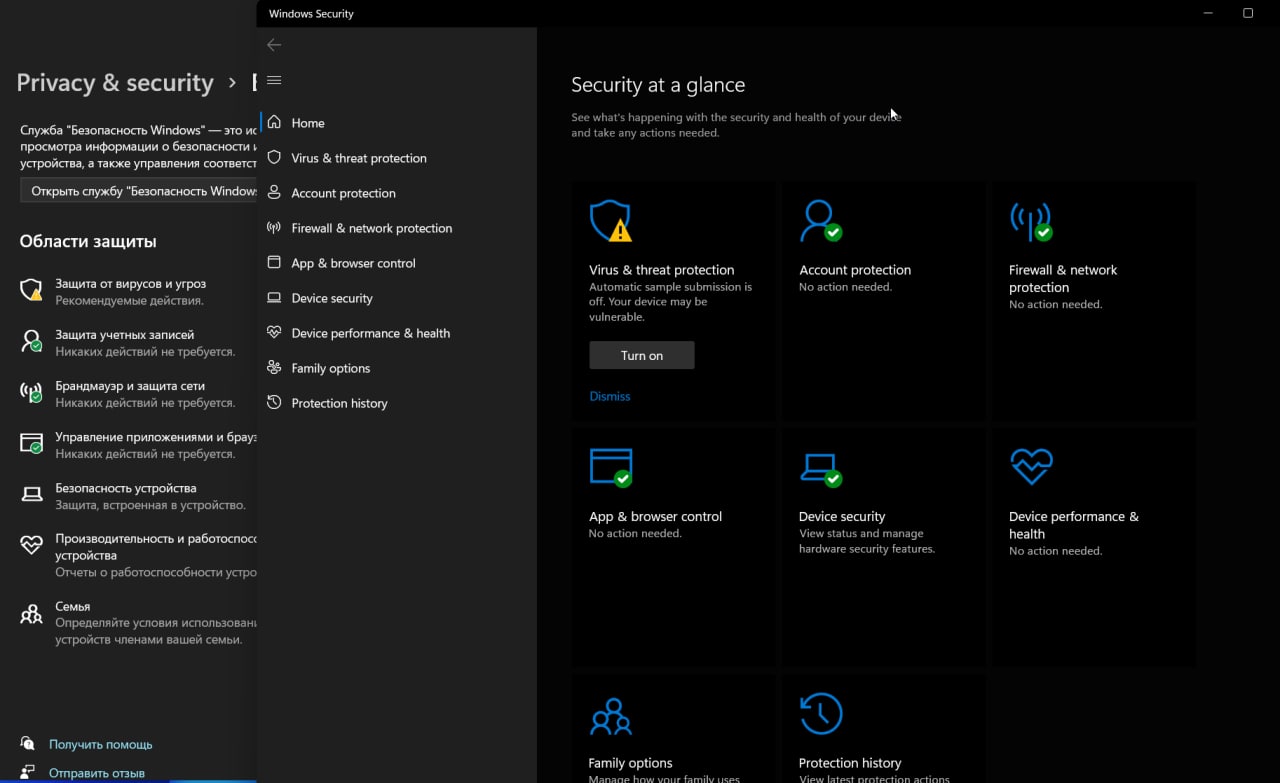The height and width of the screenshot is (783, 1280).
Task: Click the Открыть службу Безопасность Windows button
Action: tap(139, 191)
